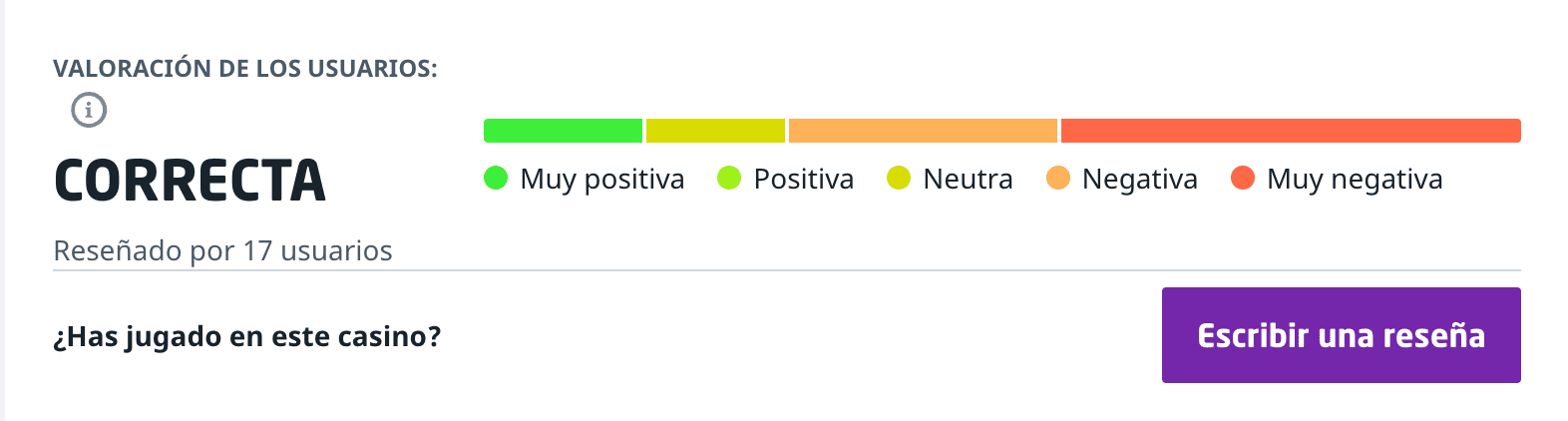Click the lime green Positiva legend dot

click(729, 178)
